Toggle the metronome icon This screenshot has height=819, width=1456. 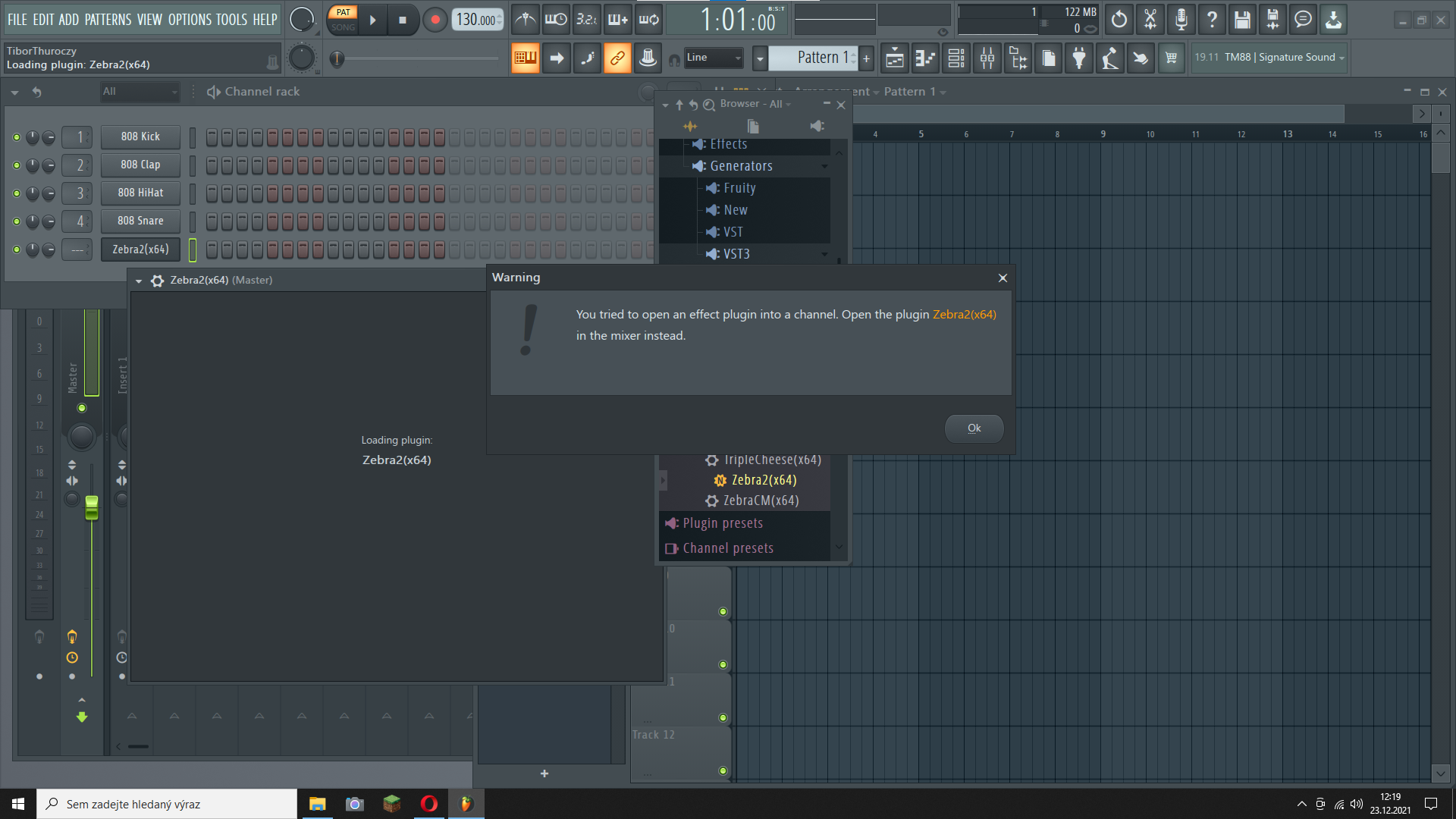[525, 20]
